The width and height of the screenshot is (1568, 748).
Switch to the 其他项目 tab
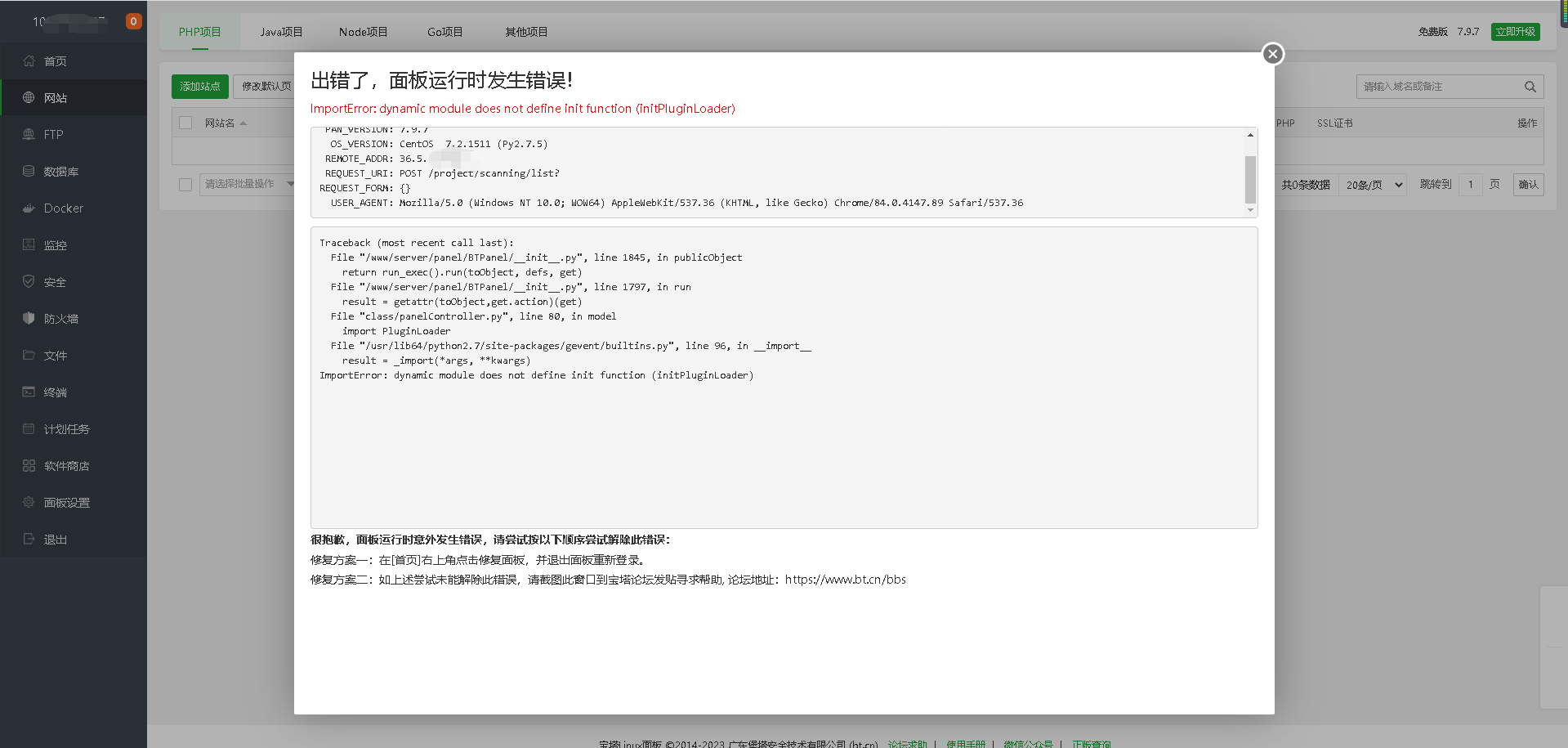tap(526, 32)
